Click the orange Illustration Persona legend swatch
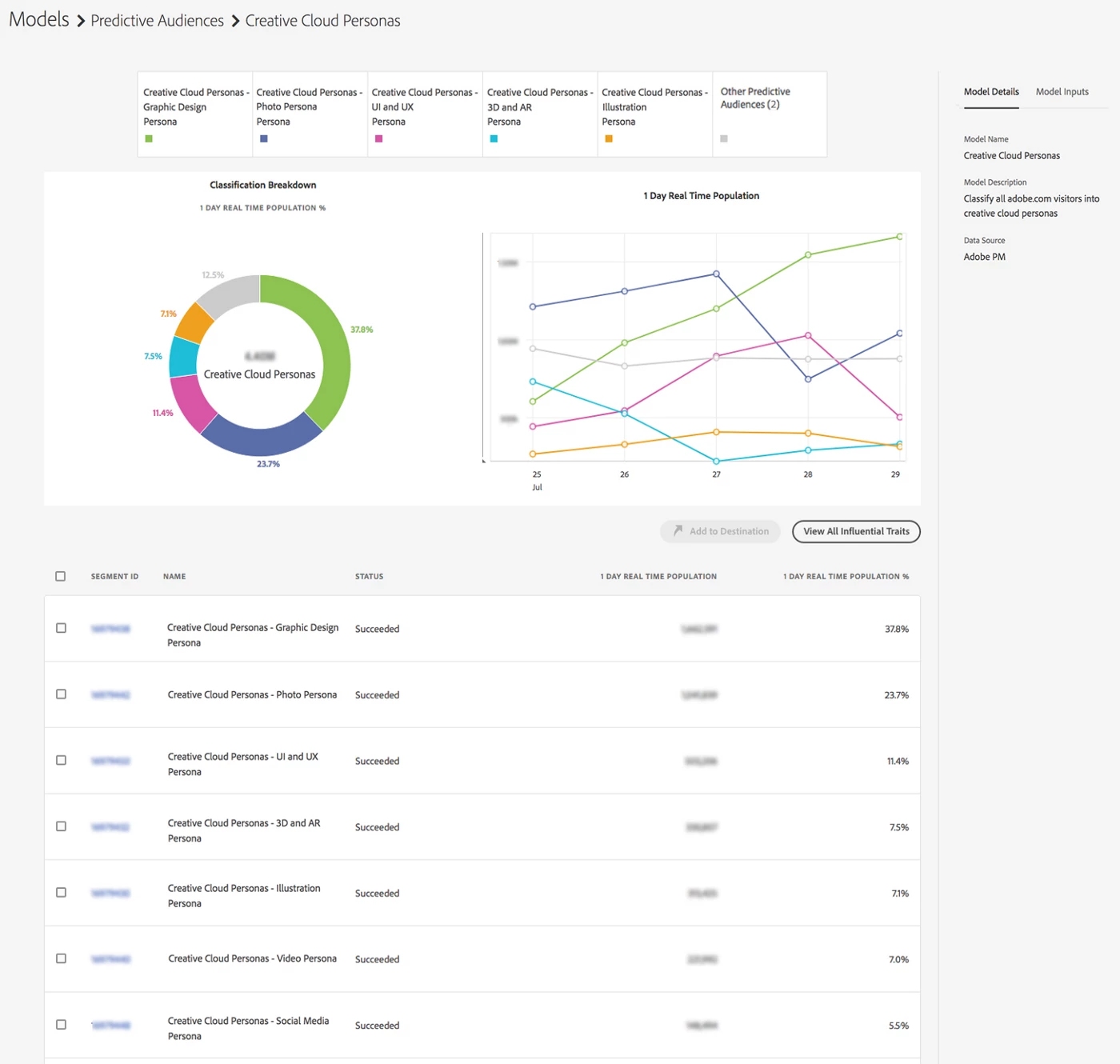 [x=609, y=138]
